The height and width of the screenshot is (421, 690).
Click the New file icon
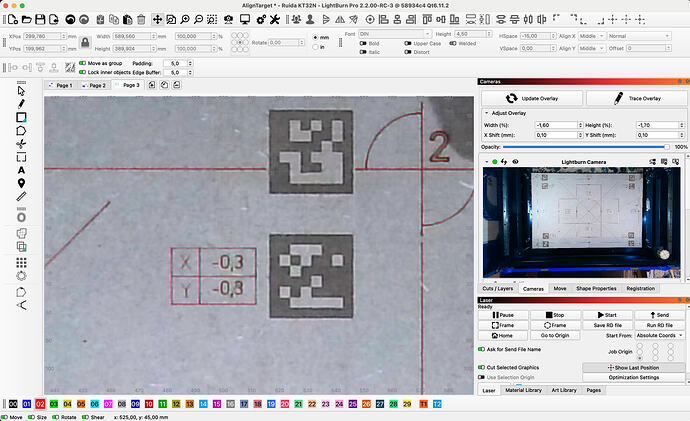pyautogui.click(x=13, y=19)
